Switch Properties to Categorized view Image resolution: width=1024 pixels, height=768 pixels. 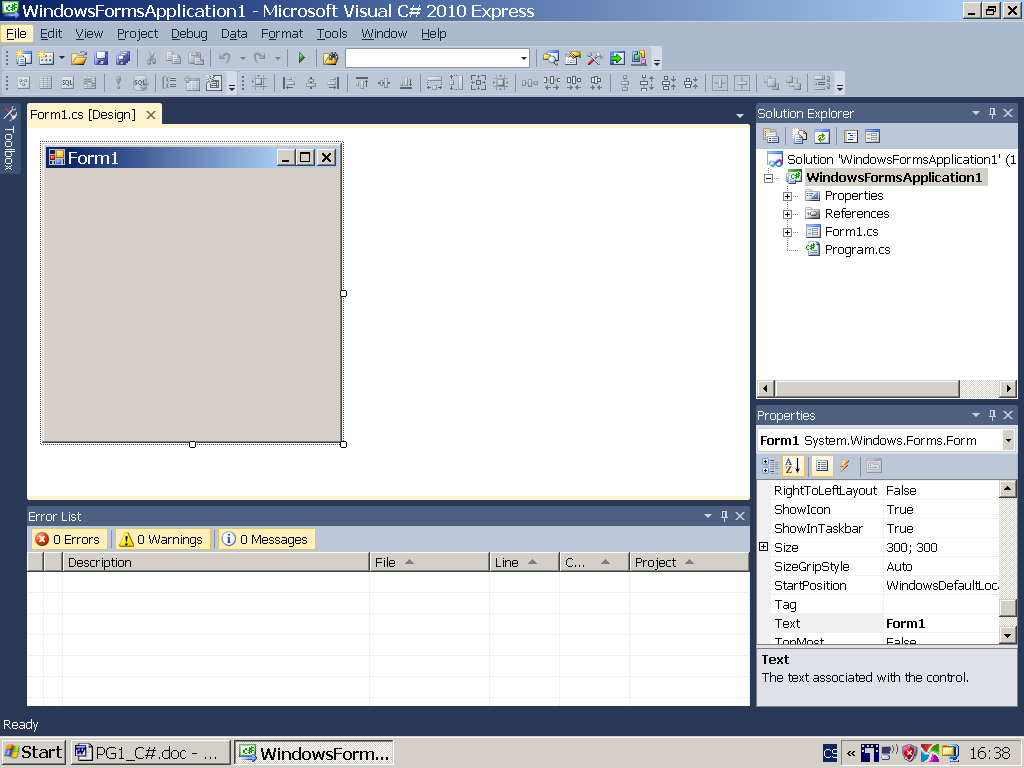pyautogui.click(x=770, y=466)
